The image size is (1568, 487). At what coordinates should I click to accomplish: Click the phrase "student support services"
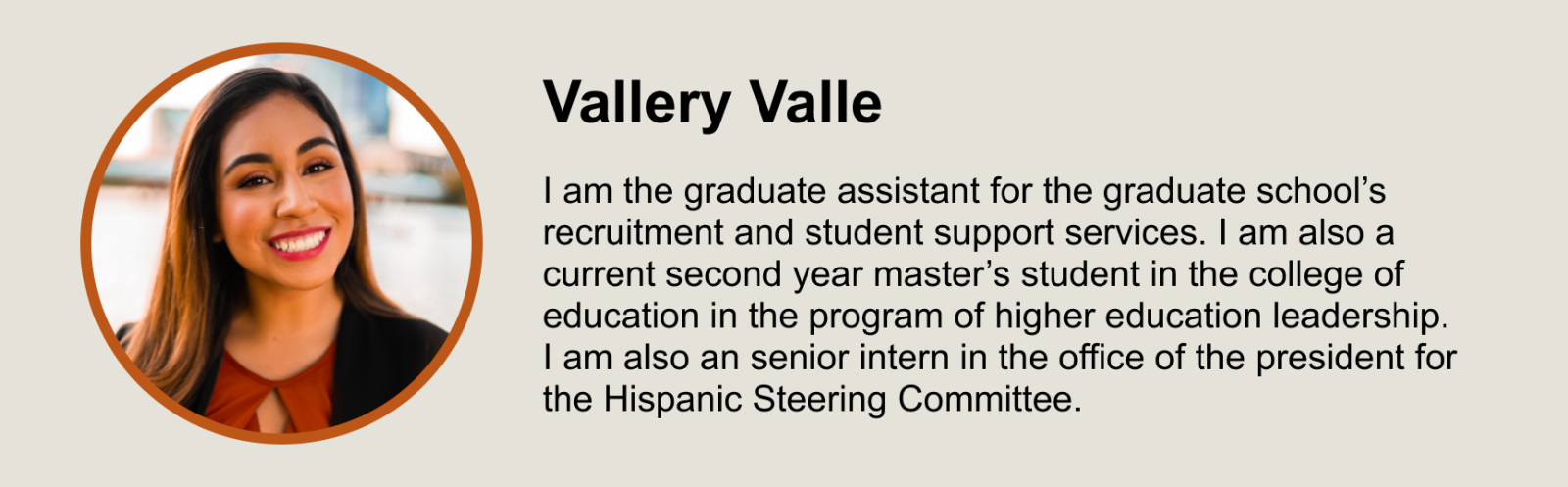coord(1002,233)
